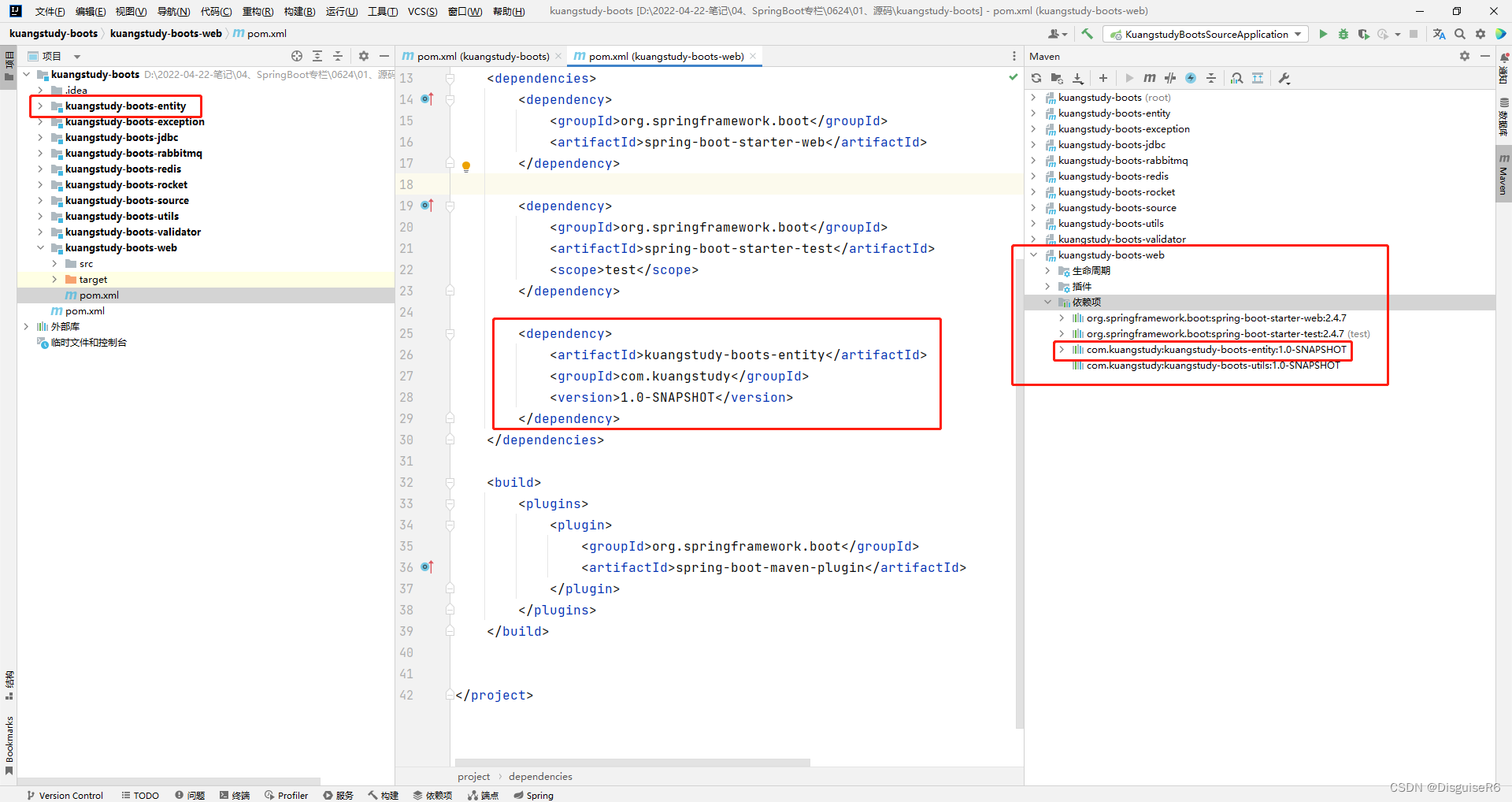Screen dimensions: 1512x802
Task: Add Maven project with plus icon
Action: (1103, 78)
